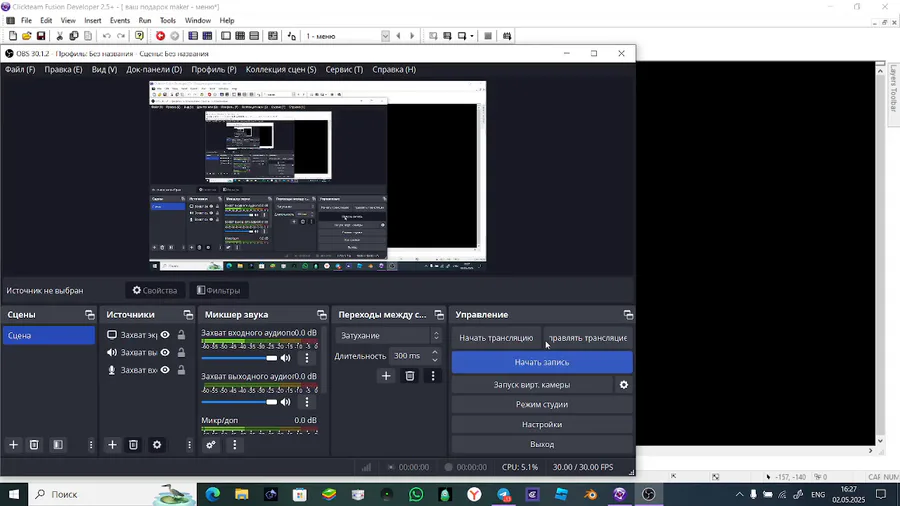Open advanced audio properties gears icon
The height and width of the screenshot is (506, 900).
coord(211,445)
